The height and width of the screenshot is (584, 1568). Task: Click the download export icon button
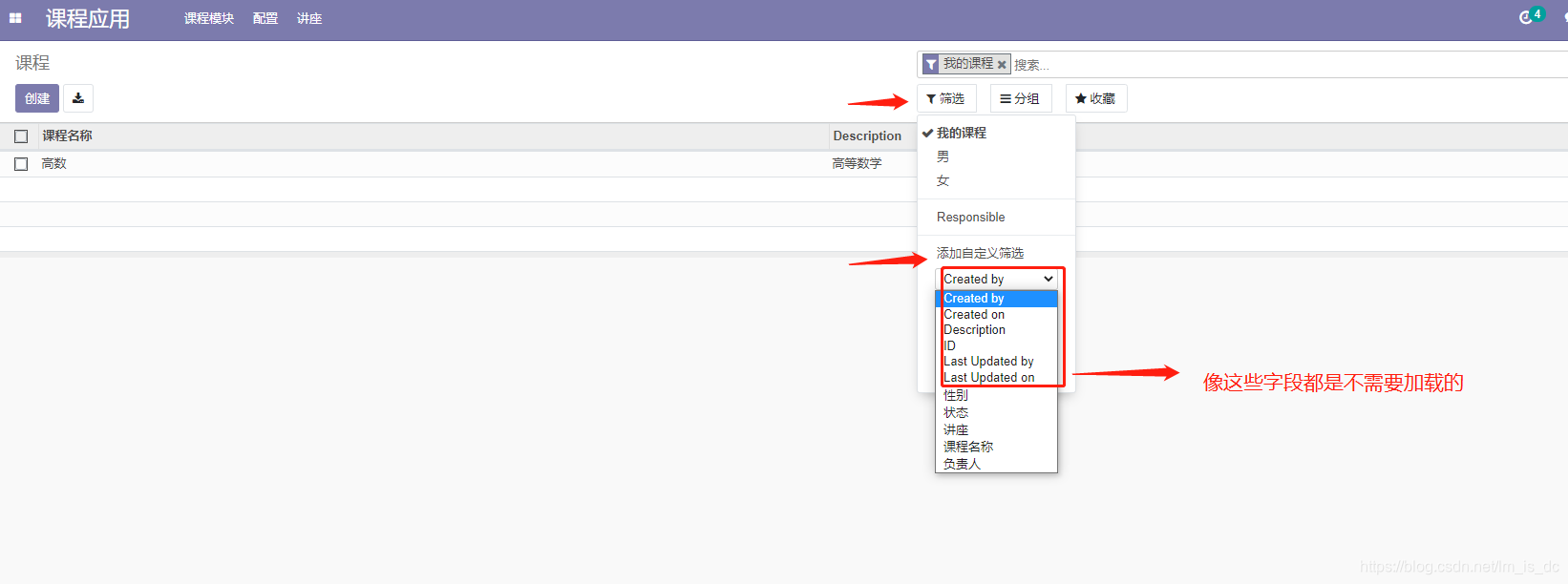pos(78,98)
